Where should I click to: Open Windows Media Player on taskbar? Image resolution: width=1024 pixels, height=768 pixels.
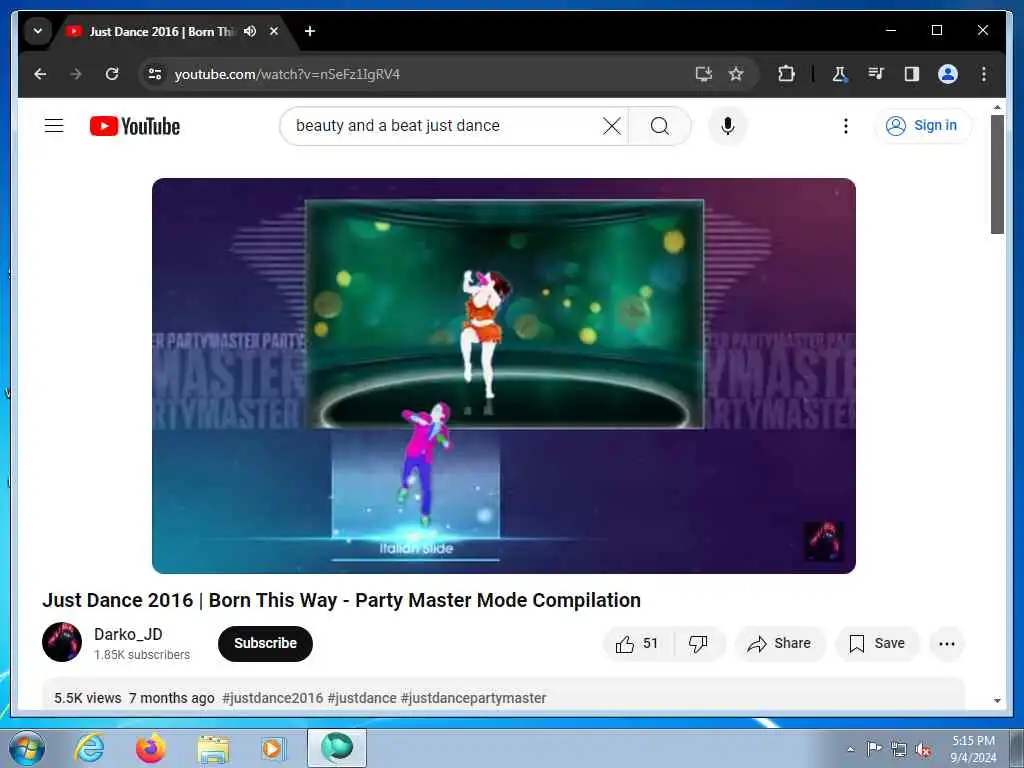tap(274, 749)
